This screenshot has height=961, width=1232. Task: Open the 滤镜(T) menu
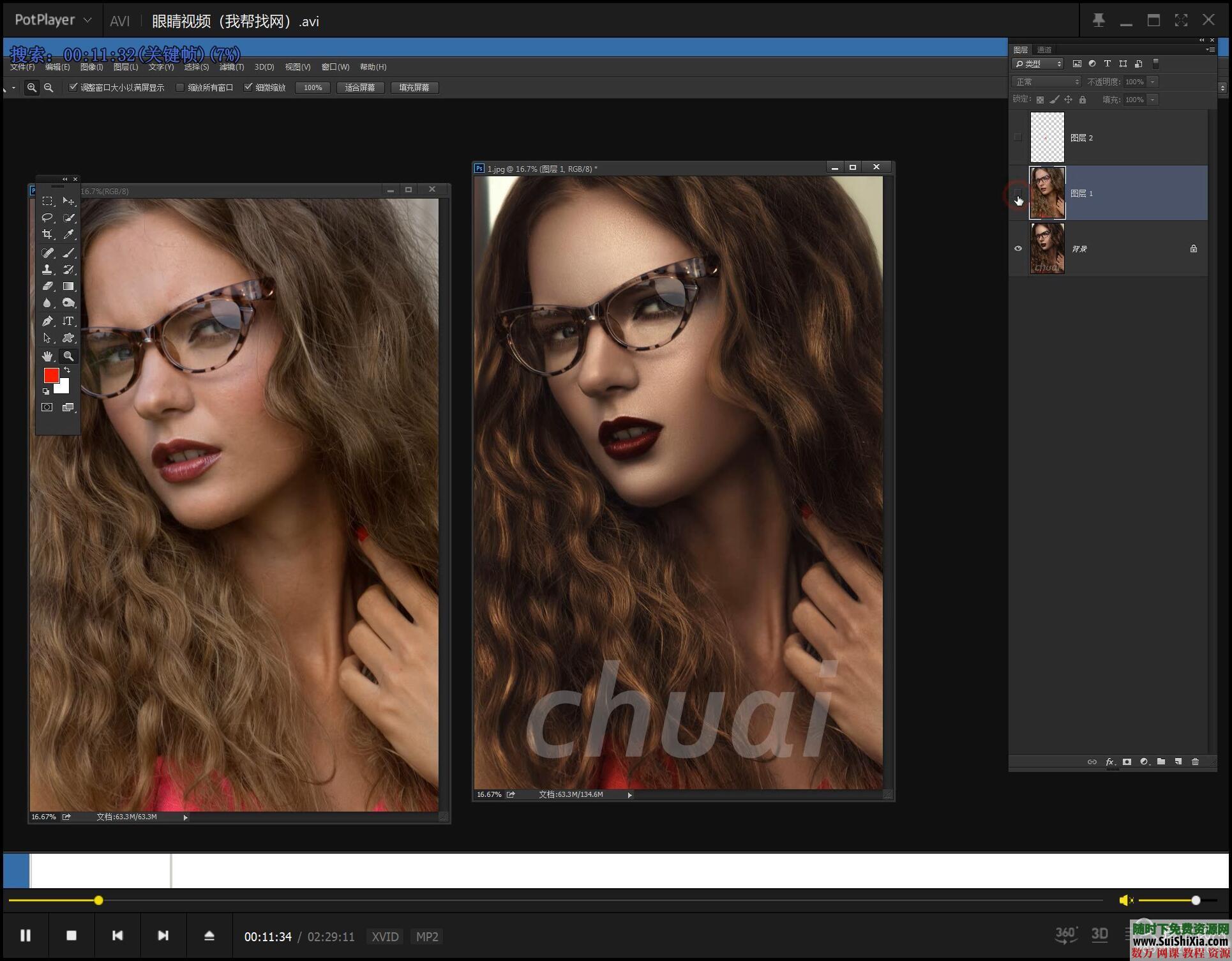coord(231,67)
